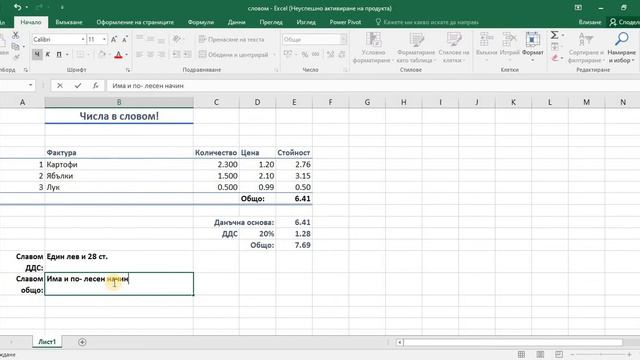Open Conditional Formatting (Условно форматиране)
This screenshot has height=360, width=640.
pyautogui.click(x=373, y=47)
